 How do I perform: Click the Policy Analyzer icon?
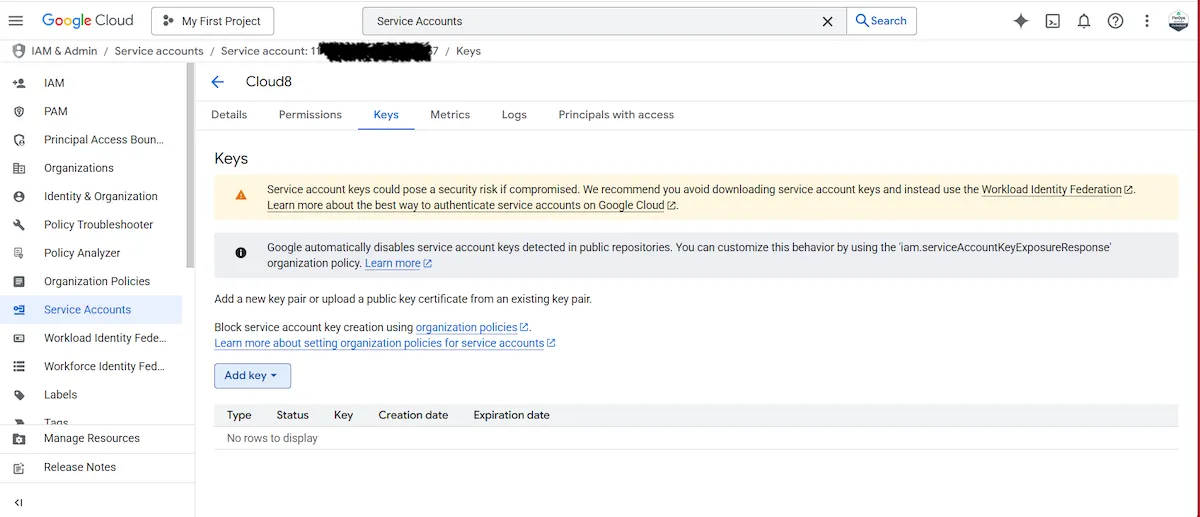19,253
